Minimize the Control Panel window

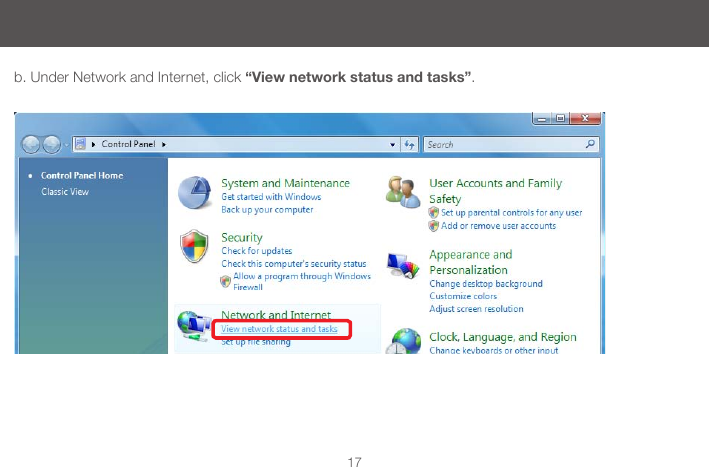point(542,118)
